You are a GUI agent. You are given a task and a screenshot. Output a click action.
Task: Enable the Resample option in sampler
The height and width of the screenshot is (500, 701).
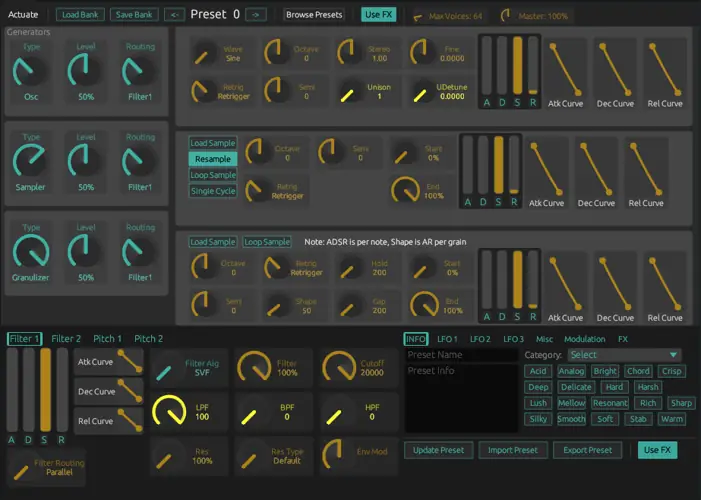tap(212, 159)
